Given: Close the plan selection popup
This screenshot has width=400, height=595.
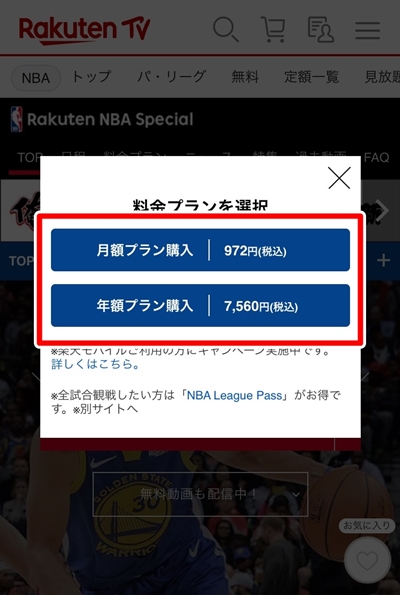Looking at the screenshot, I should pyautogui.click(x=339, y=178).
